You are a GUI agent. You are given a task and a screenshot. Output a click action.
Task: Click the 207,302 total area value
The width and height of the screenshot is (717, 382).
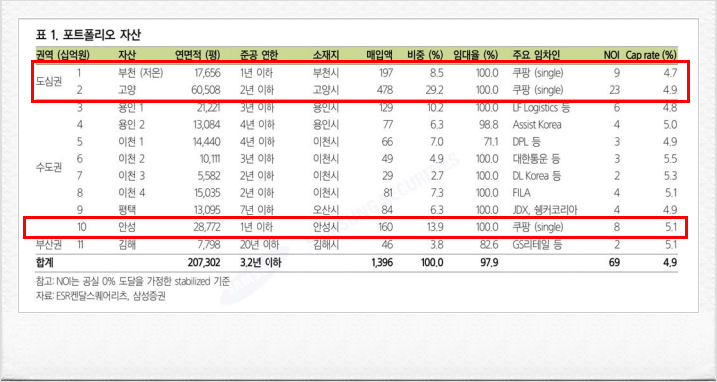coord(204,263)
